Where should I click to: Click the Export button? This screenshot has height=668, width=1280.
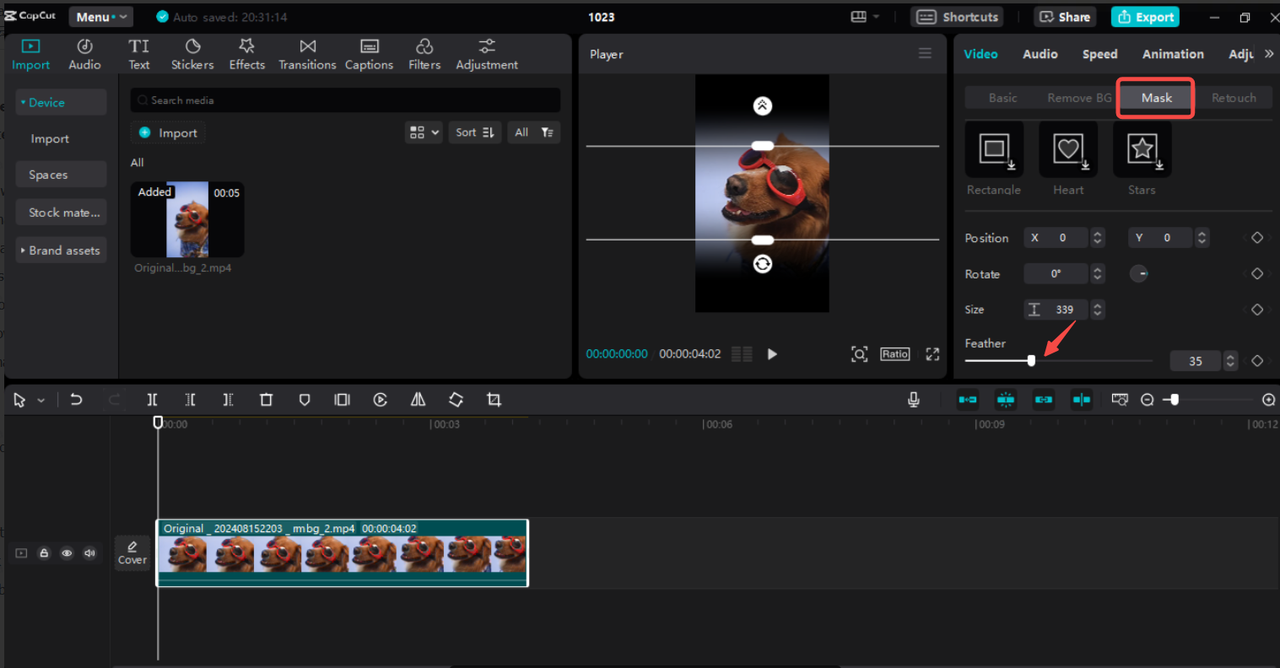tap(1145, 17)
